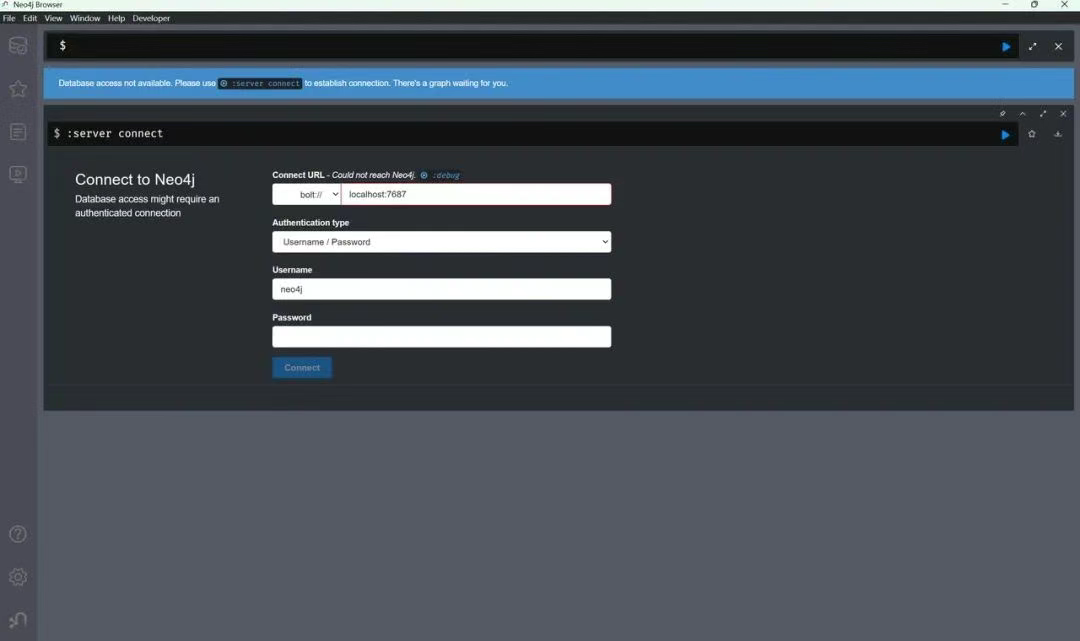Image resolution: width=1080 pixels, height=641 pixels.
Task: Collapse the :server connect frame
Action: click(x=1023, y=114)
